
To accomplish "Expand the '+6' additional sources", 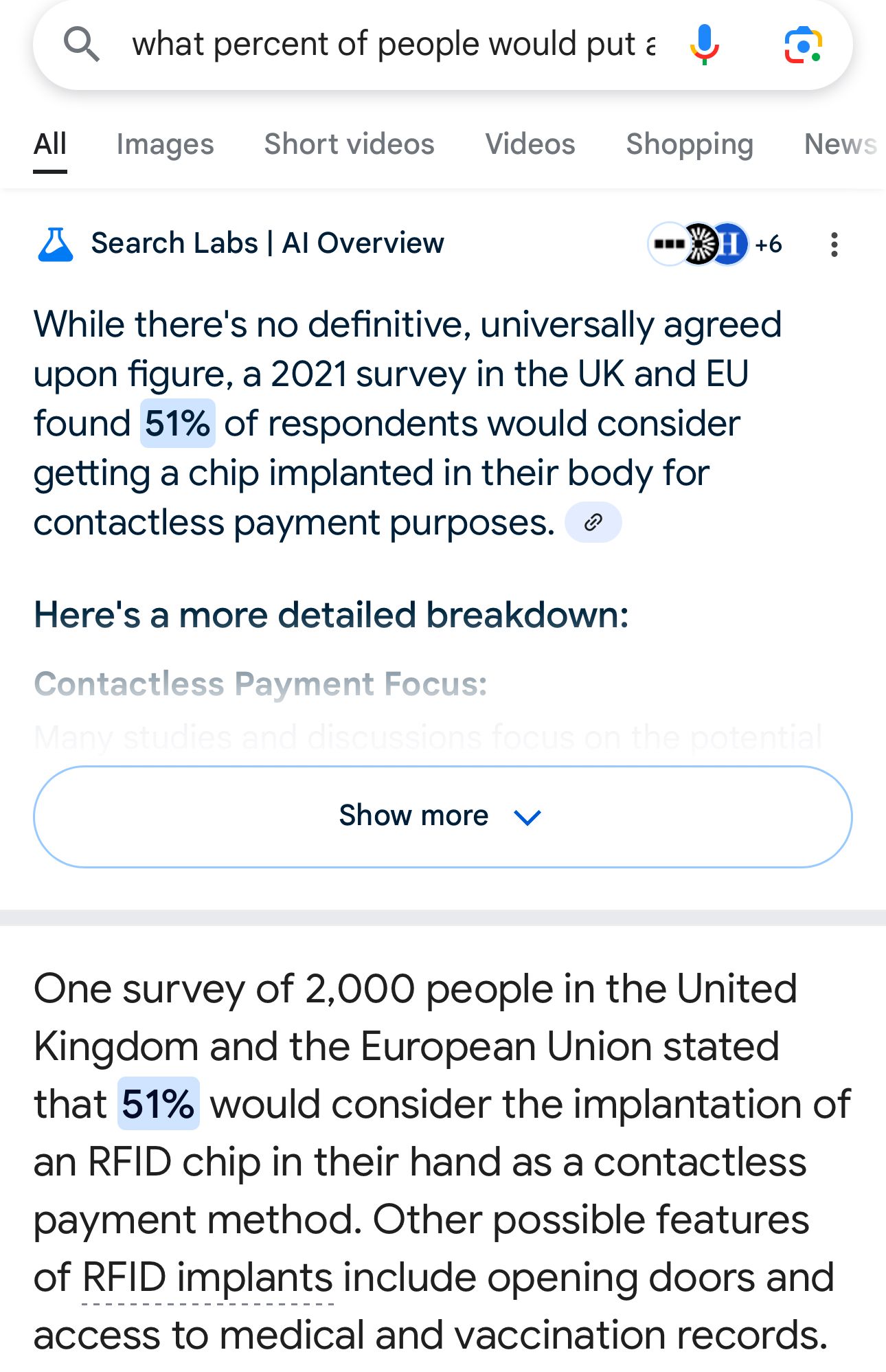I will coord(769,244).
